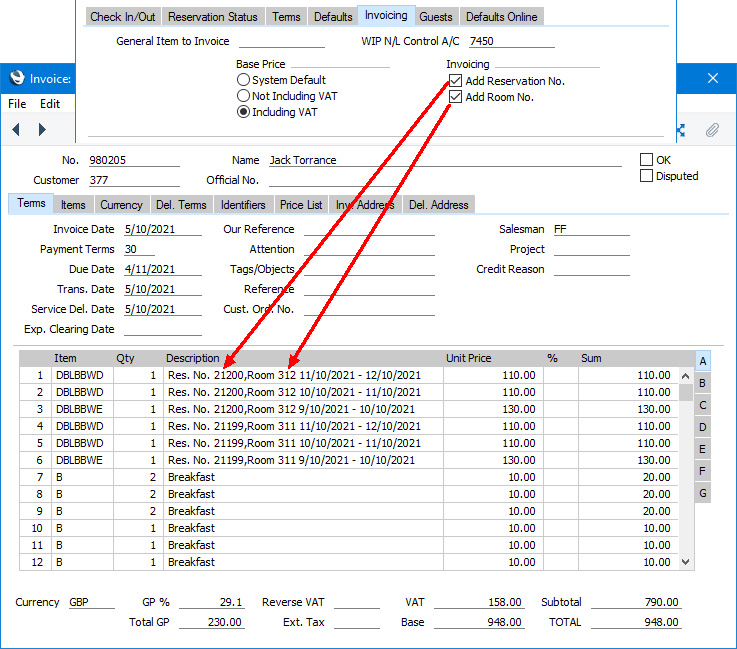This screenshot has width=737, height=649.
Task: Select the Invoicing settings tab
Action: [386, 16]
